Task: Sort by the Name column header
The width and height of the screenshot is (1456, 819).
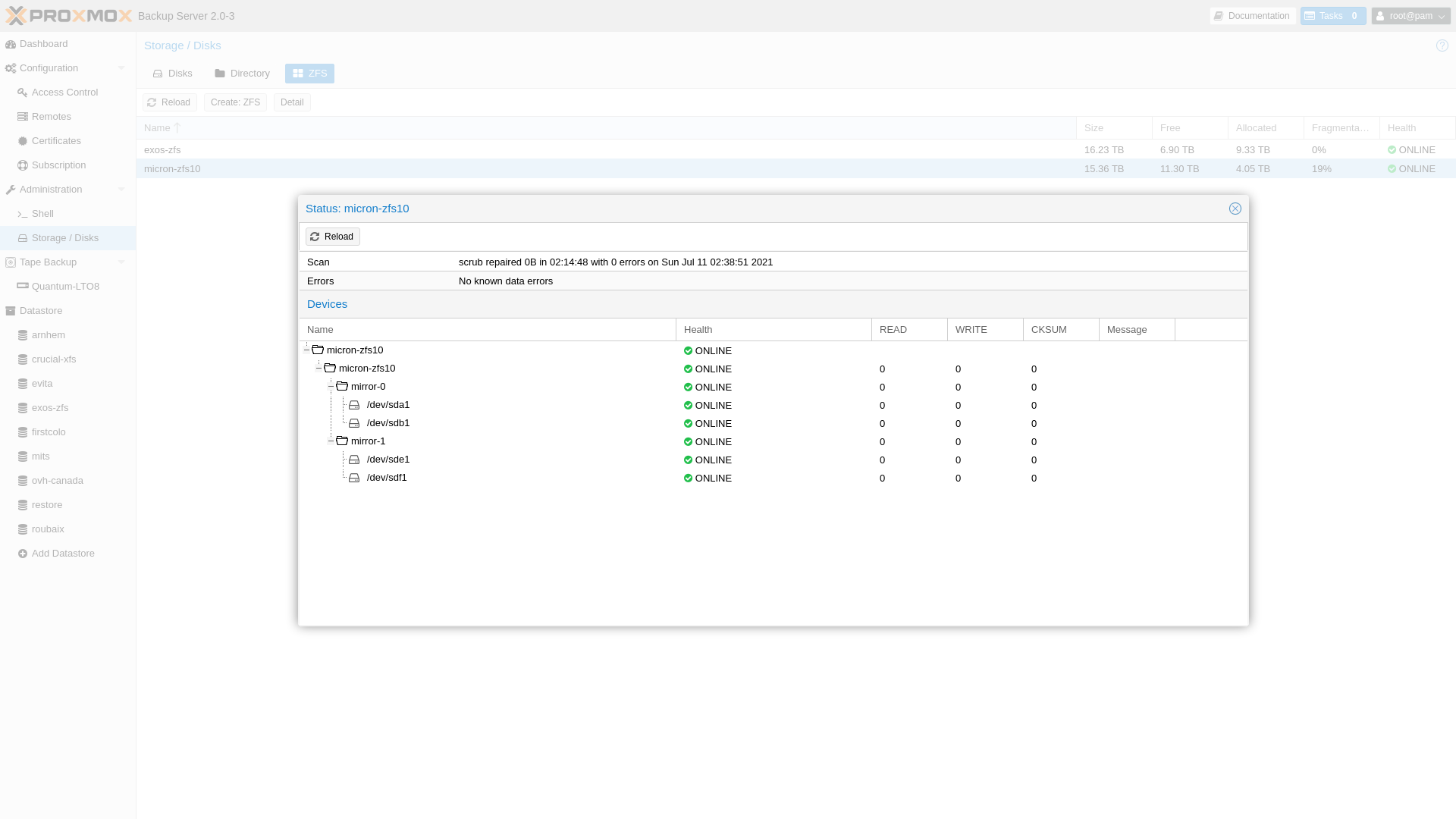Action: pyautogui.click(x=157, y=128)
